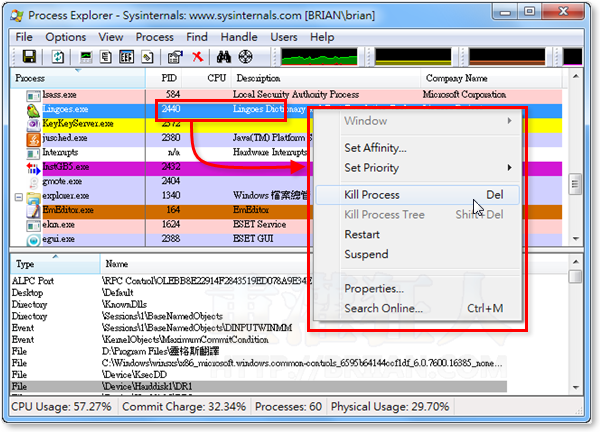600x432 pixels.
Task: Select the \Default desktop handle row
Action: (x=259, y=293)
